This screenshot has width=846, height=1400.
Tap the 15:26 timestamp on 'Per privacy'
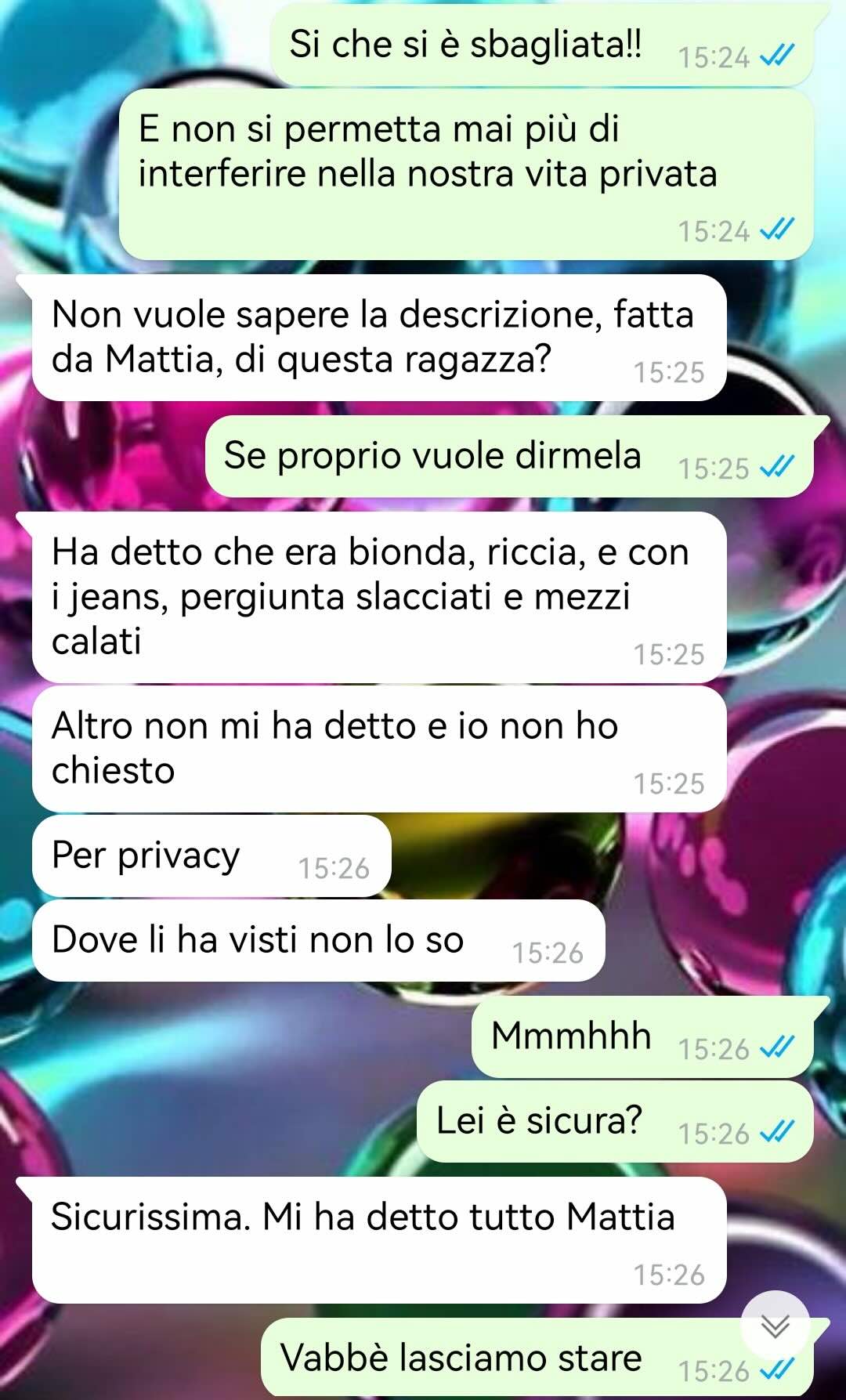click(334, 868)
